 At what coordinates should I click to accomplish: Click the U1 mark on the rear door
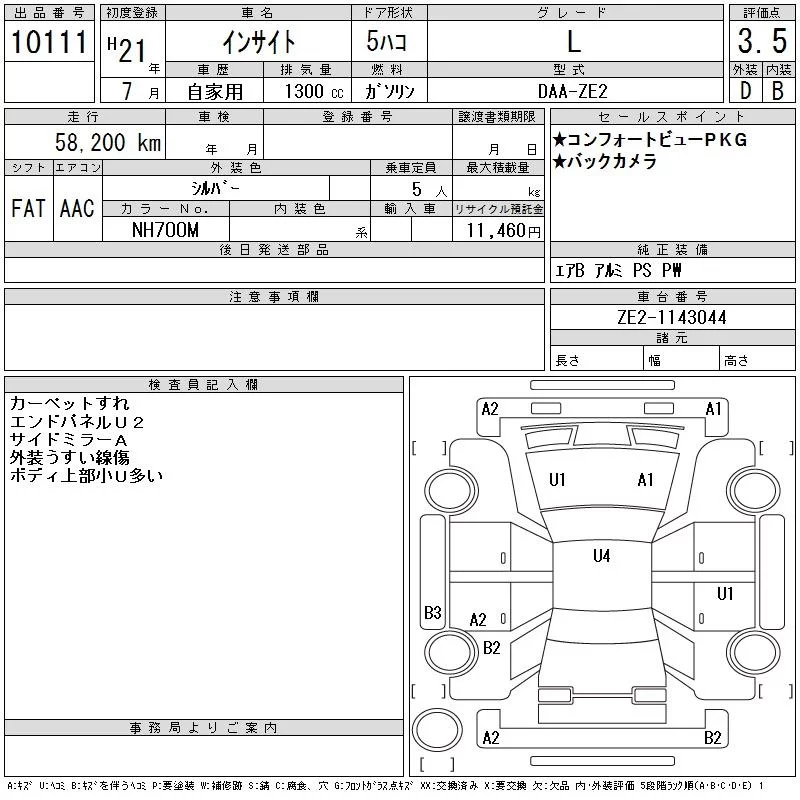(x=725, y=593)
